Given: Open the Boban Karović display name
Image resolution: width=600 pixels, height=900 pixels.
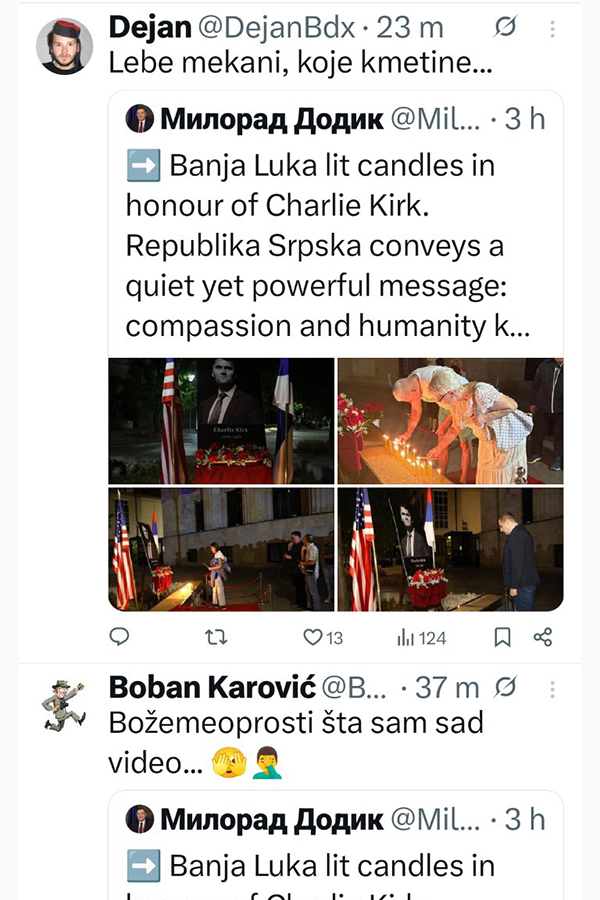Looking at the screenshot, I should click(x=212, y=687).
